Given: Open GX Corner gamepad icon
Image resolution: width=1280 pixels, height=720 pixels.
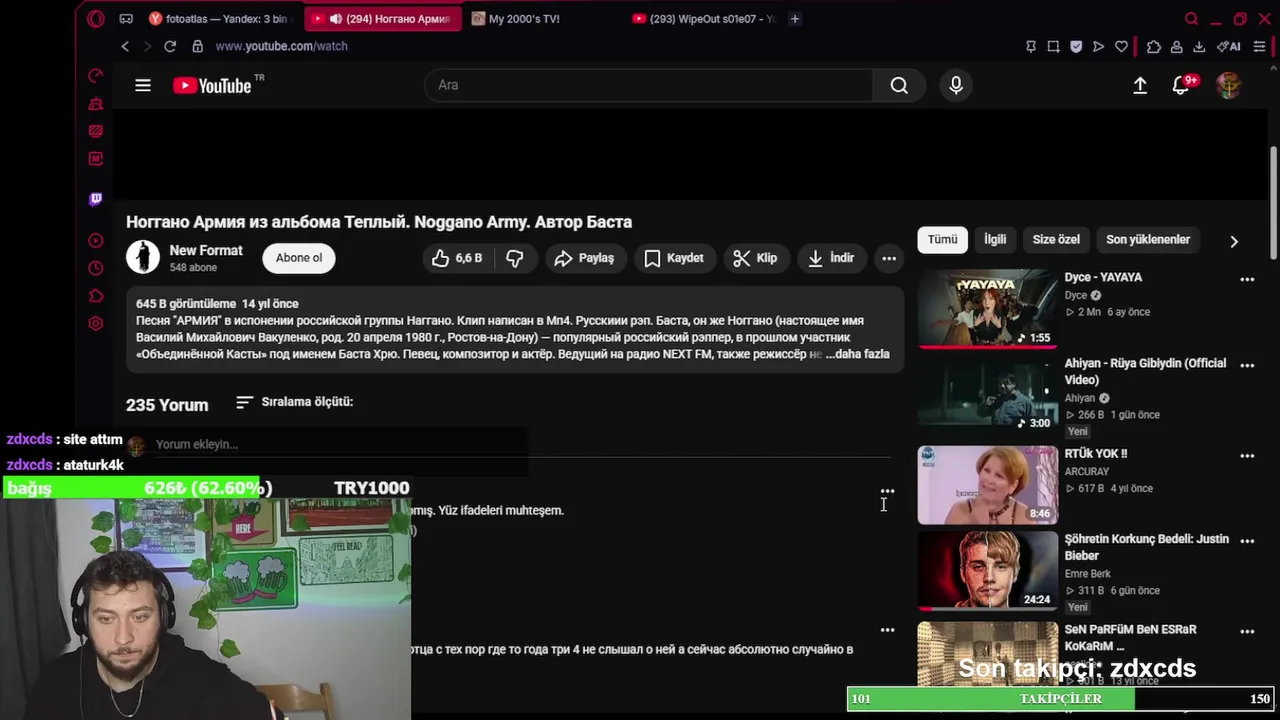Looking at the screenshot, I should (x=126, y=19).
